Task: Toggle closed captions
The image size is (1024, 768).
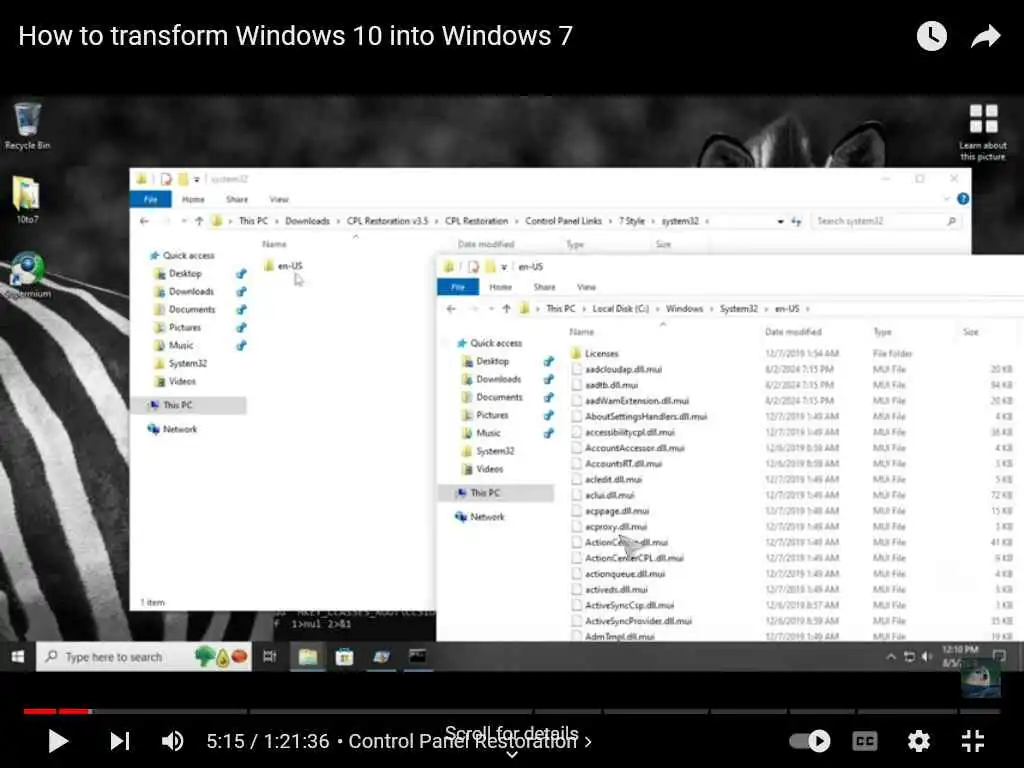Action: [865, 741]
